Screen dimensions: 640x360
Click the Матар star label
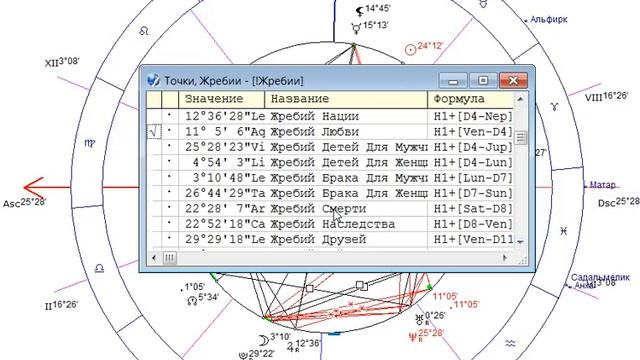602,185
